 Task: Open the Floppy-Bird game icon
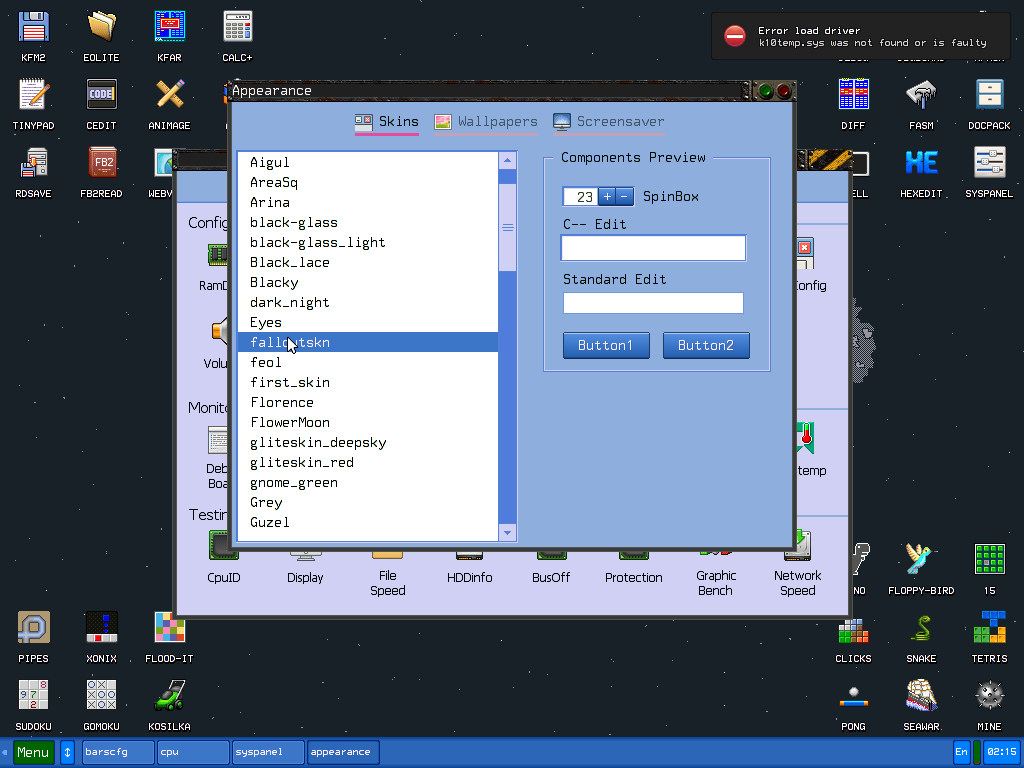coord(921,560)
